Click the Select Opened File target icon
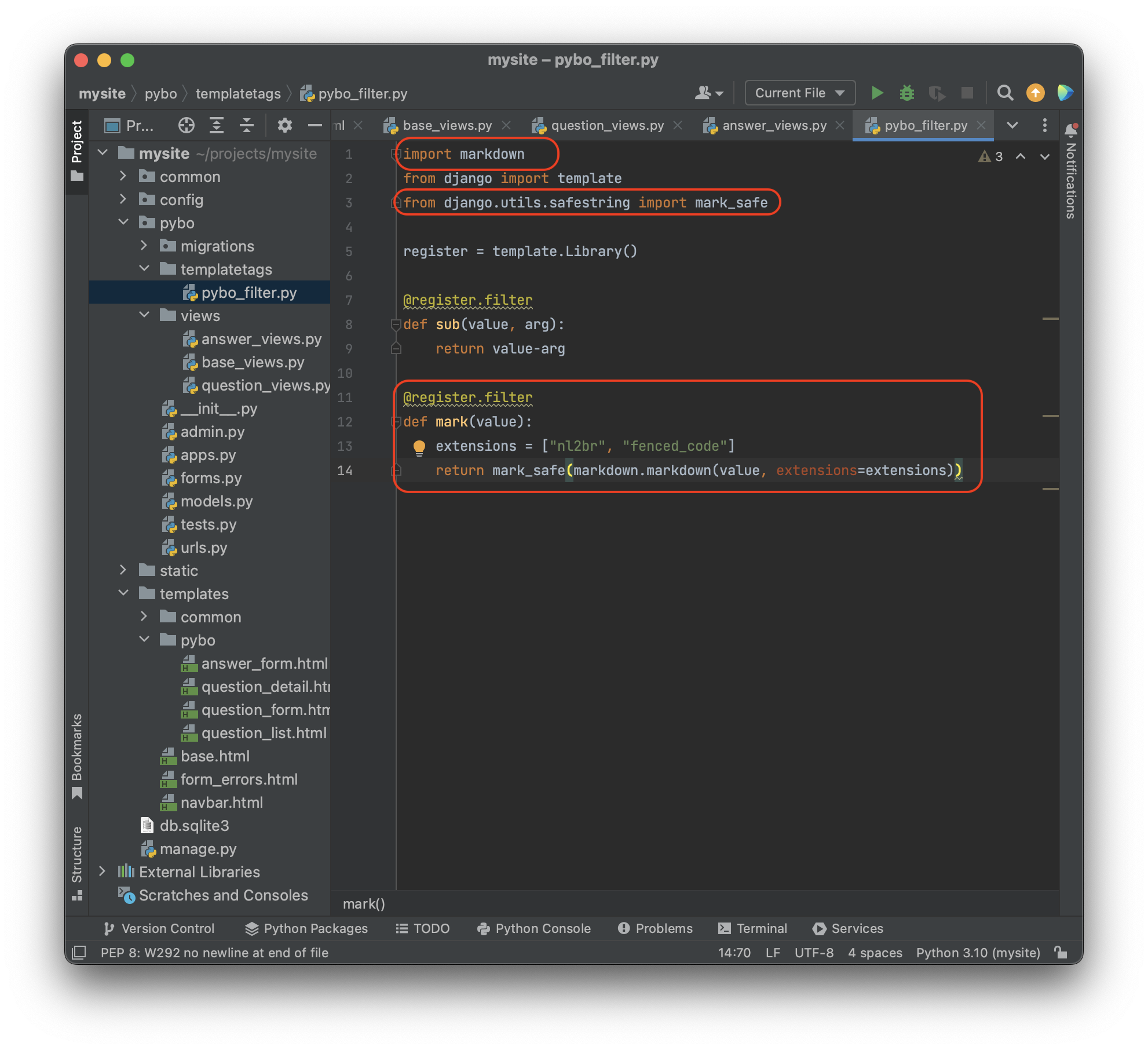The image size is (1148, 1050). click(x=186, y=125)
